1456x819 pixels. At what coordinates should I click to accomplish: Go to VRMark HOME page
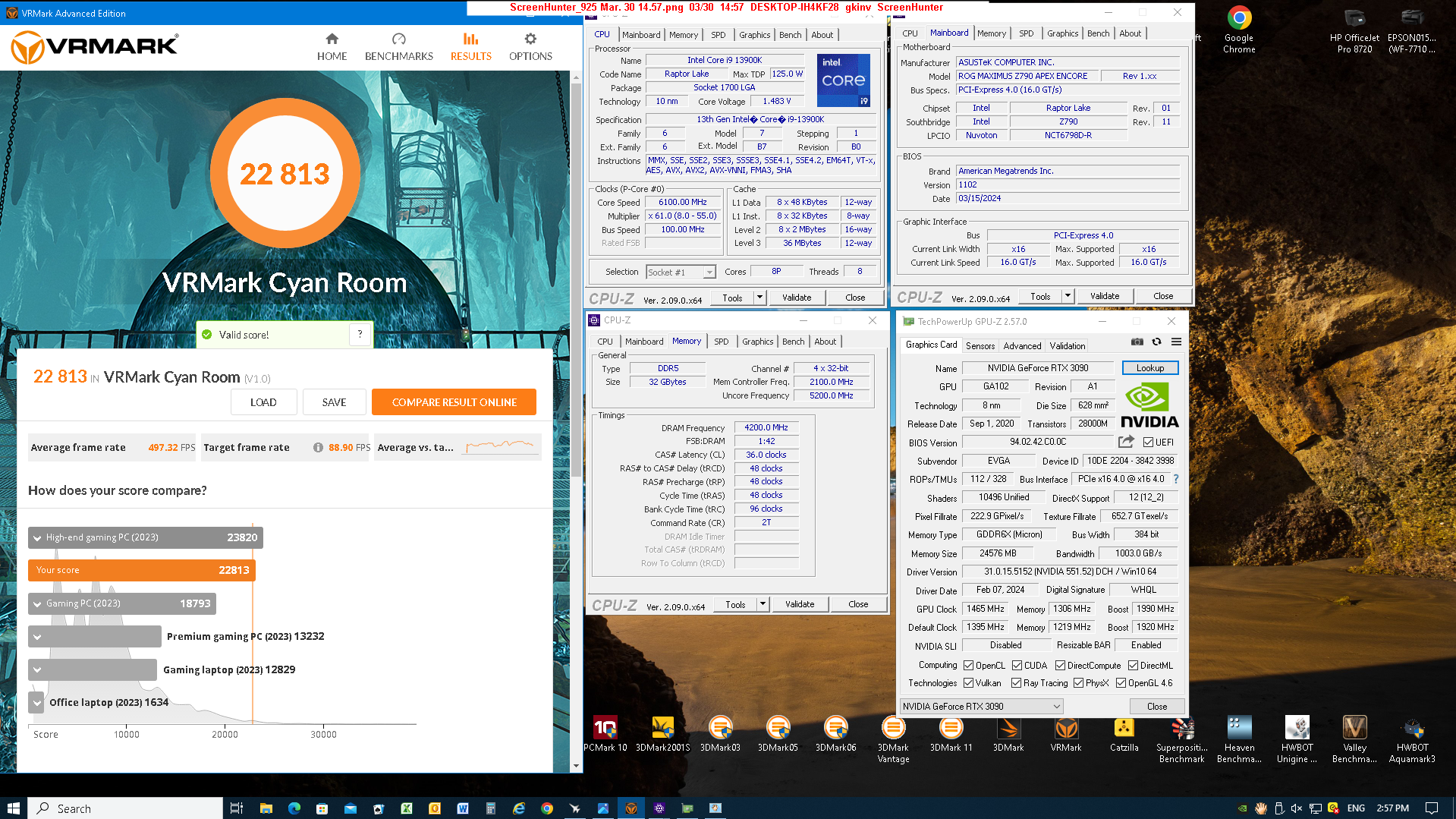[x=332, y=47]
